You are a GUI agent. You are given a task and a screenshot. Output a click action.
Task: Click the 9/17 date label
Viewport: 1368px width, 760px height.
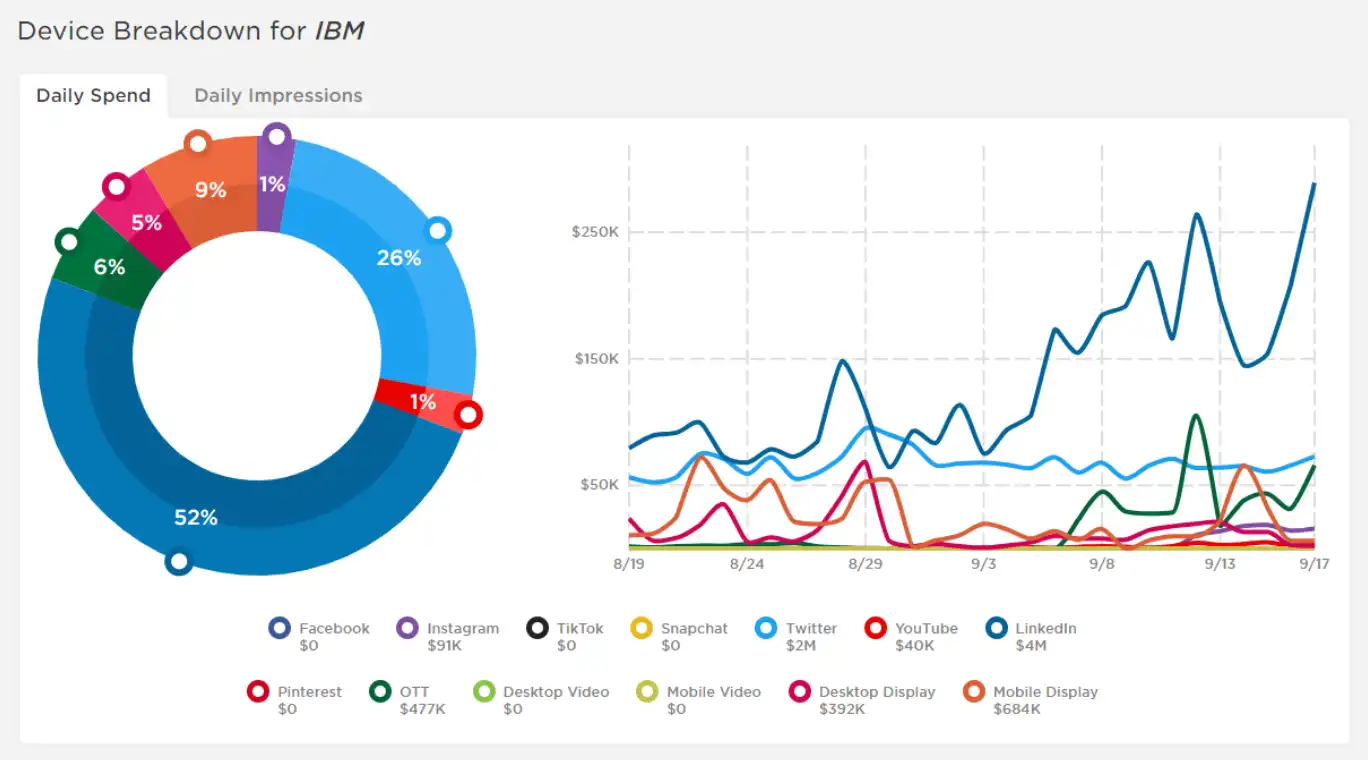tap(1314, 564)
